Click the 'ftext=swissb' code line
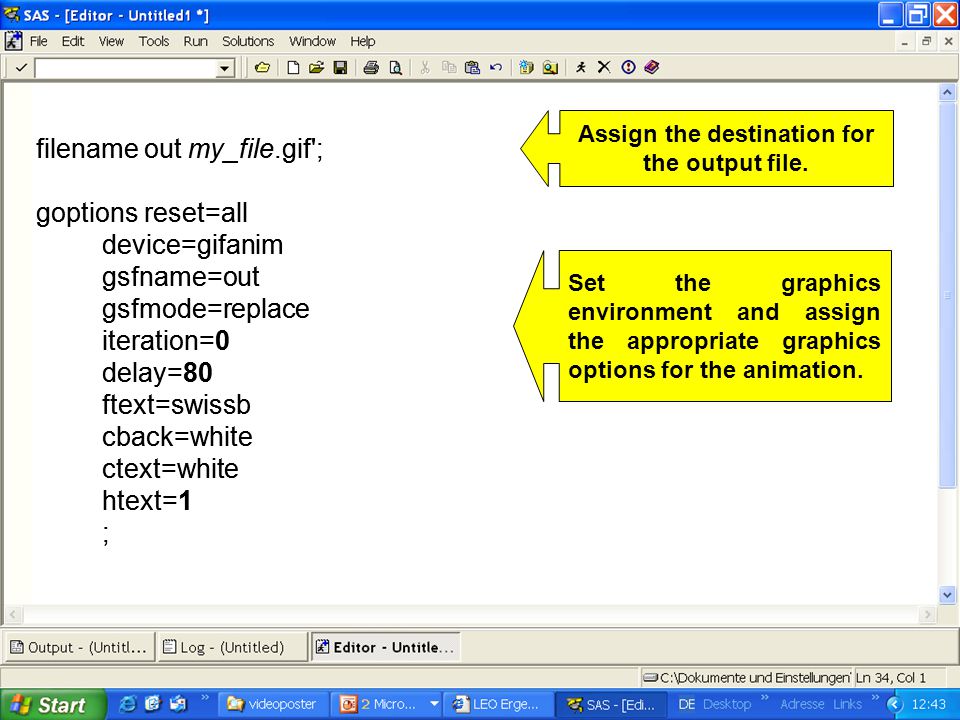Screen dimensions: 960x720 point(176,405)
